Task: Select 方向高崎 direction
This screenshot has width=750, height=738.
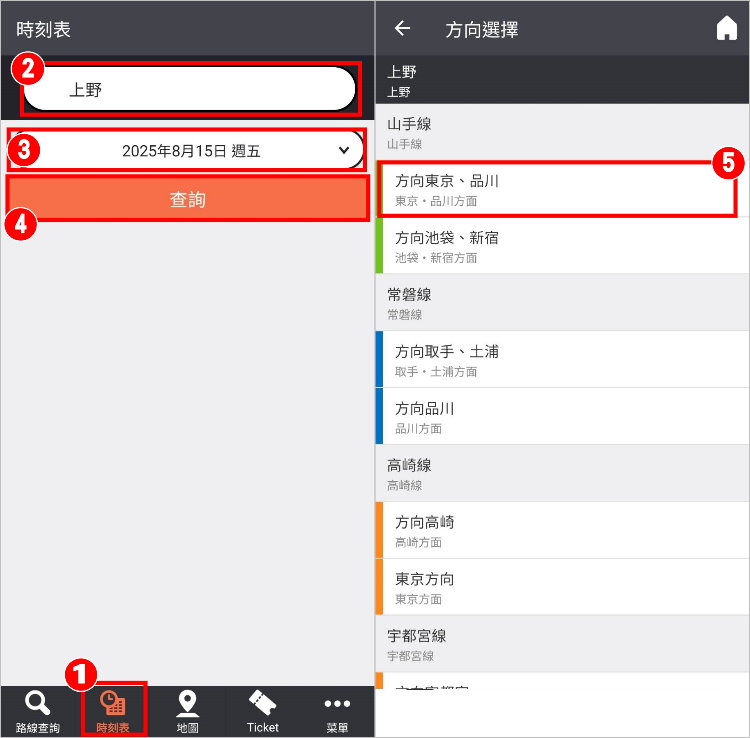Action: tap(562, 530)
